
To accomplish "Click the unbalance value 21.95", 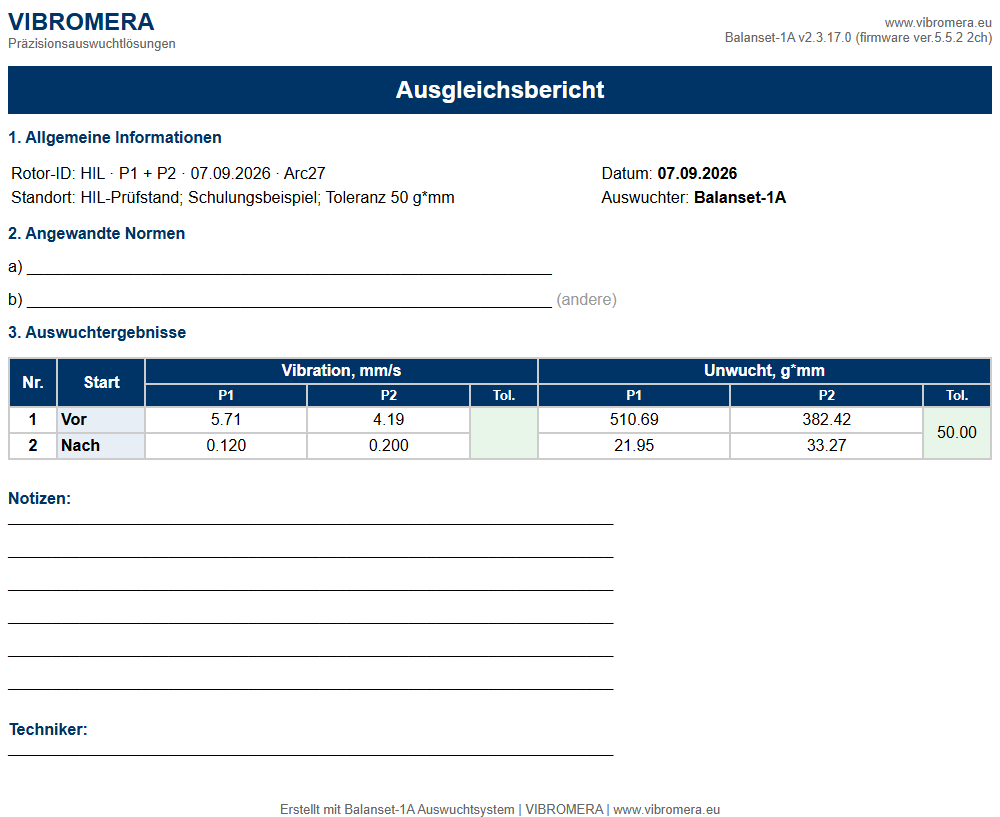I will coord(634,446).
